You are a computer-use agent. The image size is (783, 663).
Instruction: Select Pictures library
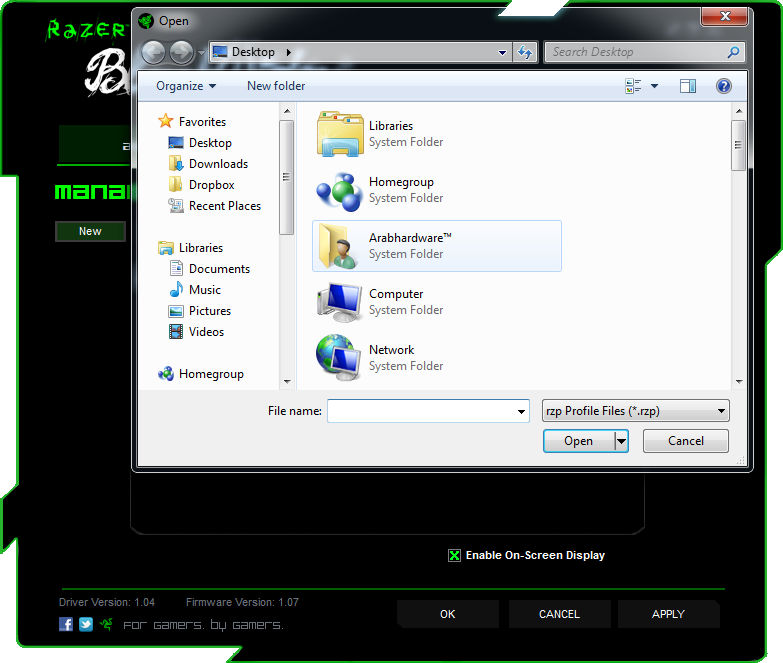point(210,311)
